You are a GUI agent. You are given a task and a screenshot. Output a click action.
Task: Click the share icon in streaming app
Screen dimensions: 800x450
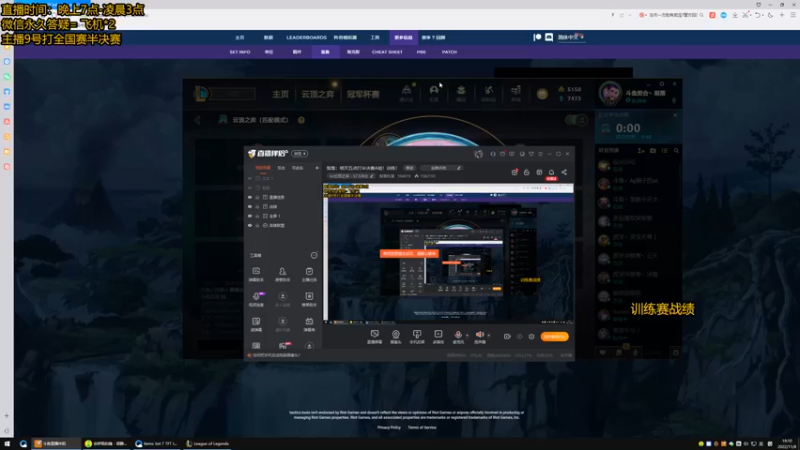(x=564, y=172)
